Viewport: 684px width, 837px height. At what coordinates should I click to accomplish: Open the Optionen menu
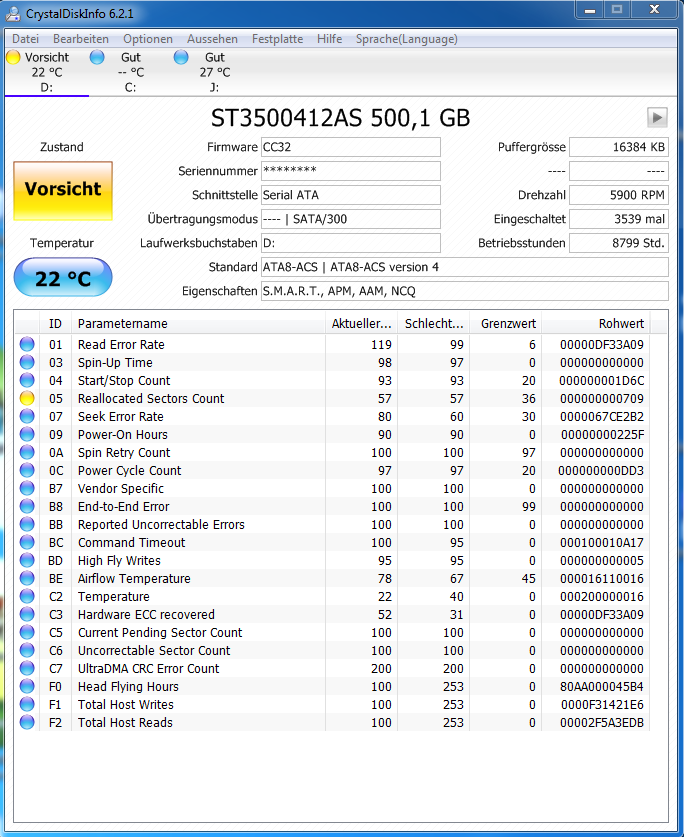tap(148, 39)
